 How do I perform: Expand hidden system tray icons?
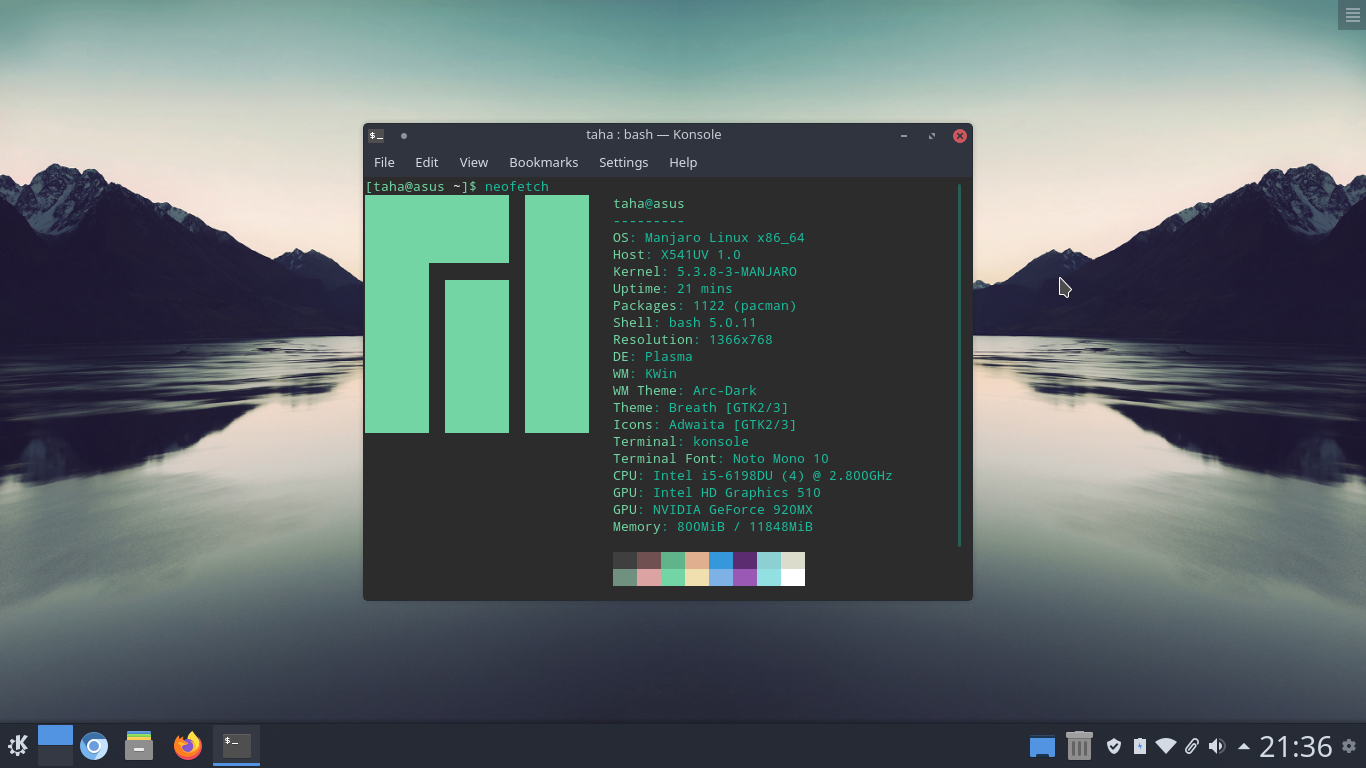pyautogui.click(x=1244, y=746)
